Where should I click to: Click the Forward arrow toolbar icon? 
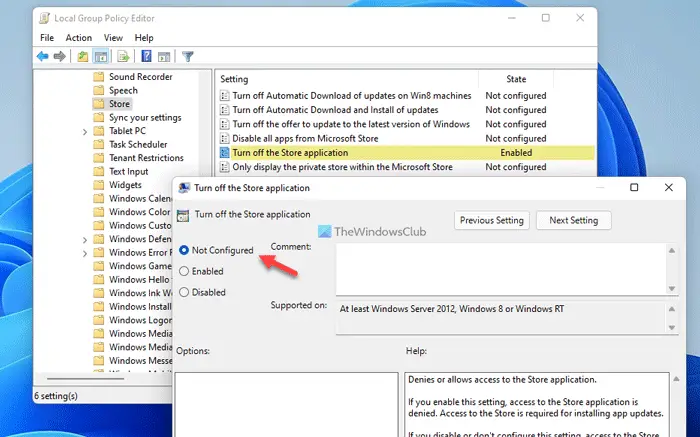point(59,57)
